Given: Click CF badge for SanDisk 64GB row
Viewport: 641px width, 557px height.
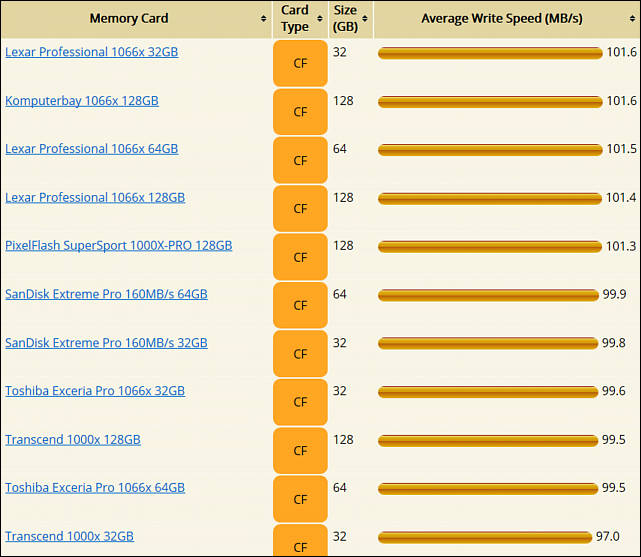Looking at the screenshot, I should (x=300, y=305).
